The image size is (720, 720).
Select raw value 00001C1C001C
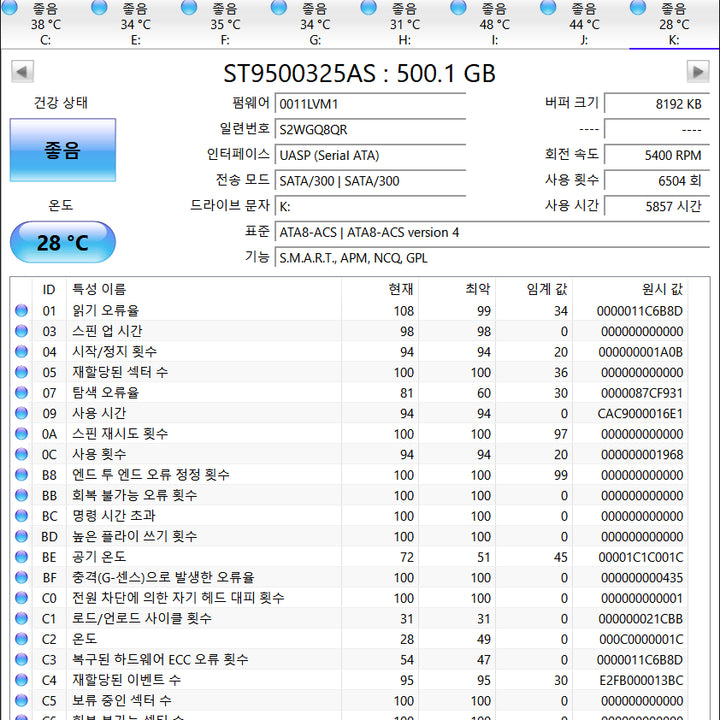click(641, 557)
